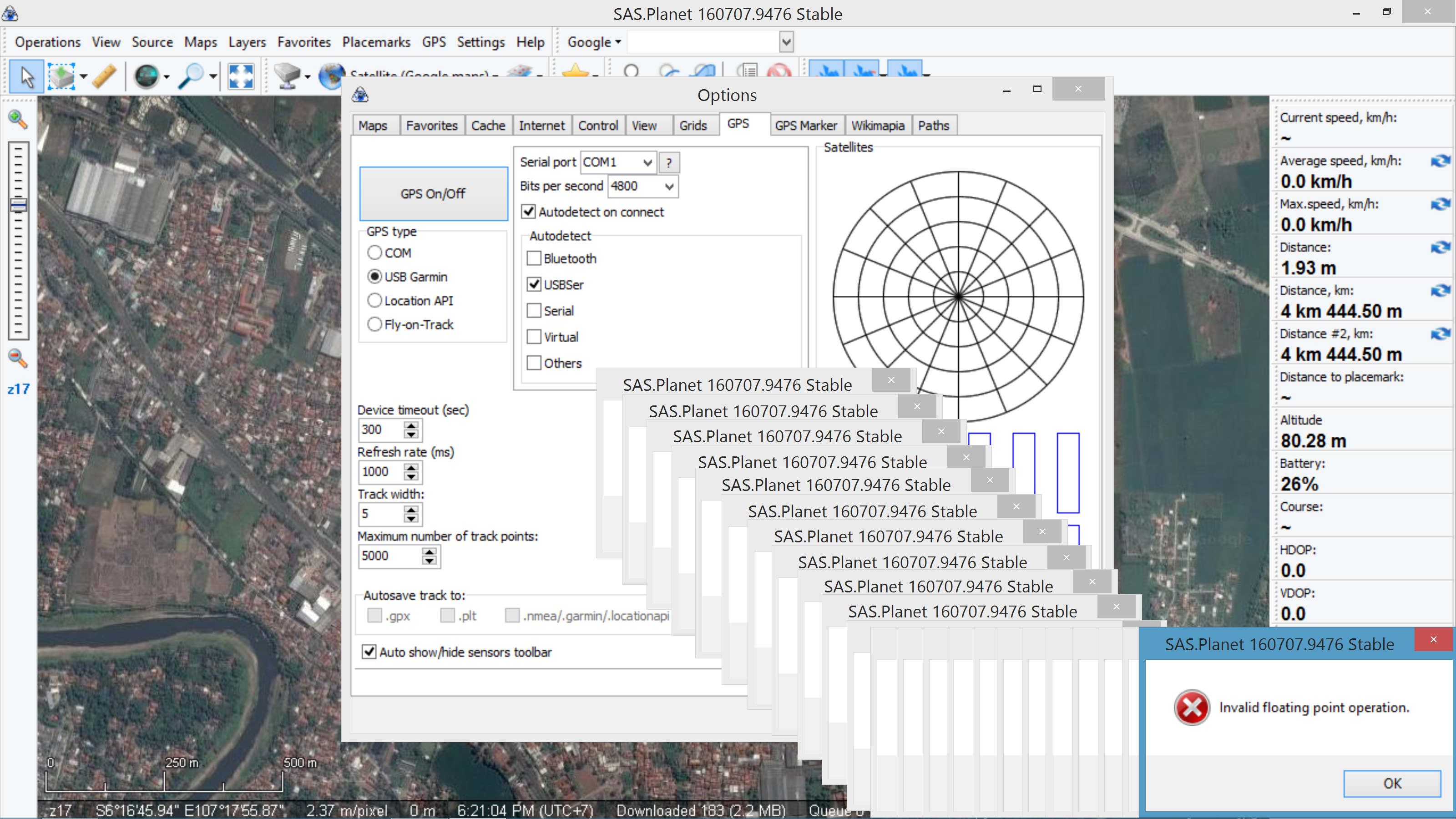Screen dimensions: 1456x819
Task: Click the zoom level slider handle
Action: (18, 205)
